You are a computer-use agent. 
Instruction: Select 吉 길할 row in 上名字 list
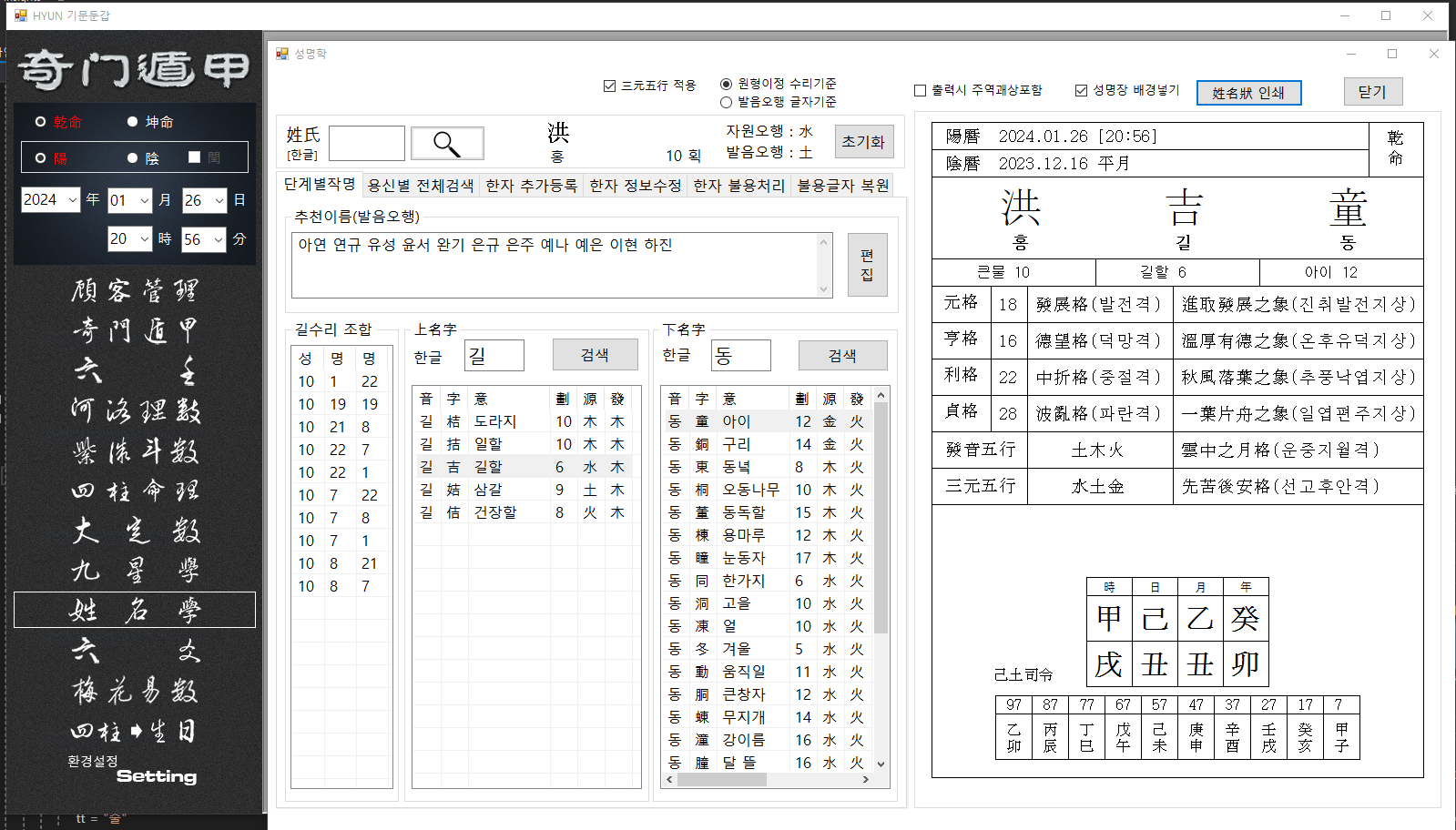tap(523, 467)
